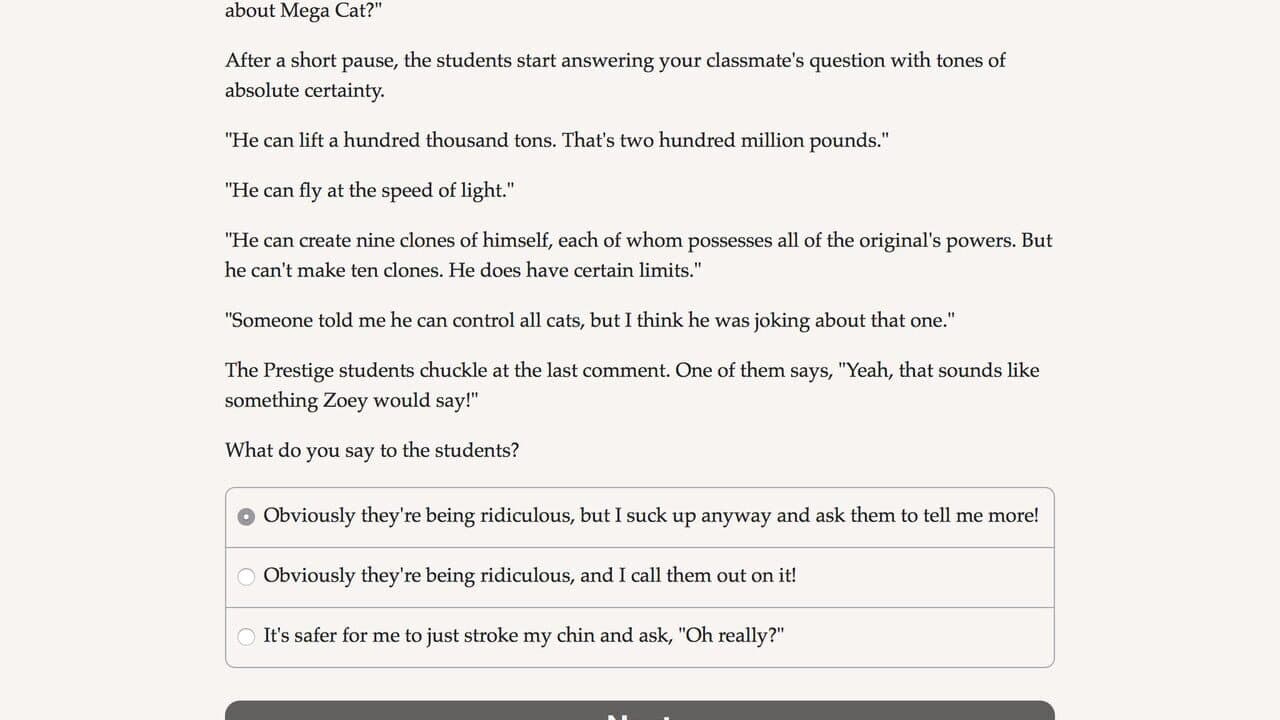Select the radio circle for "I call them out"
This screenshot has width=1280, height=720.
pyautogui.click(x=246, y=577)
